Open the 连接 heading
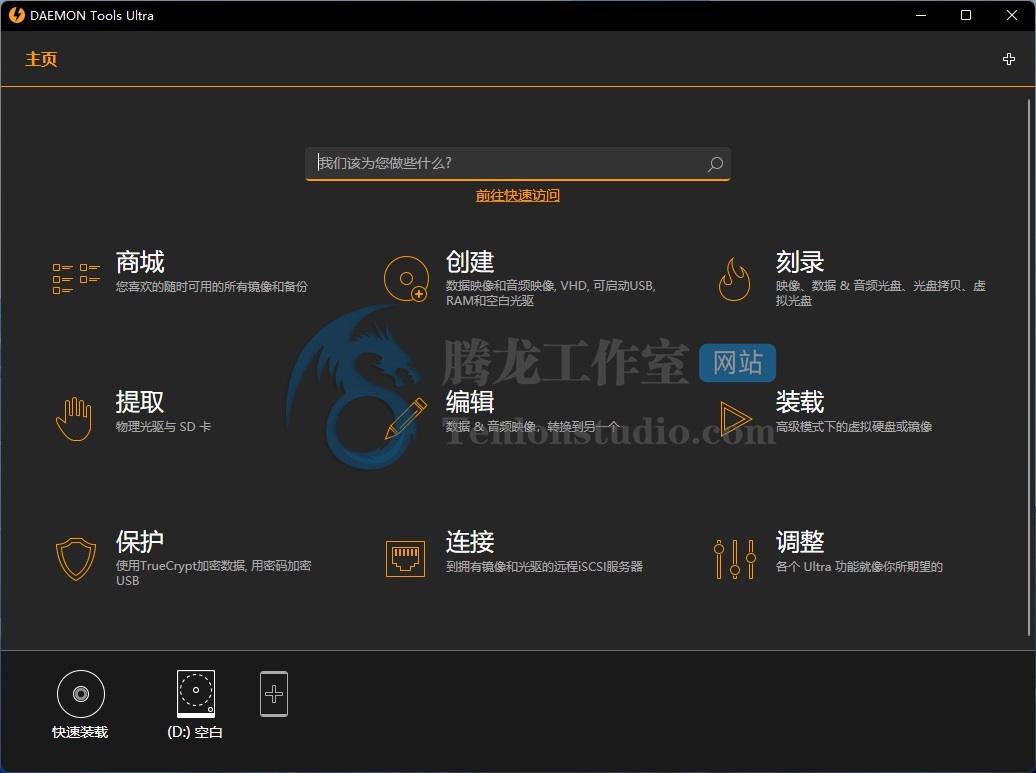 pos(470,542)
